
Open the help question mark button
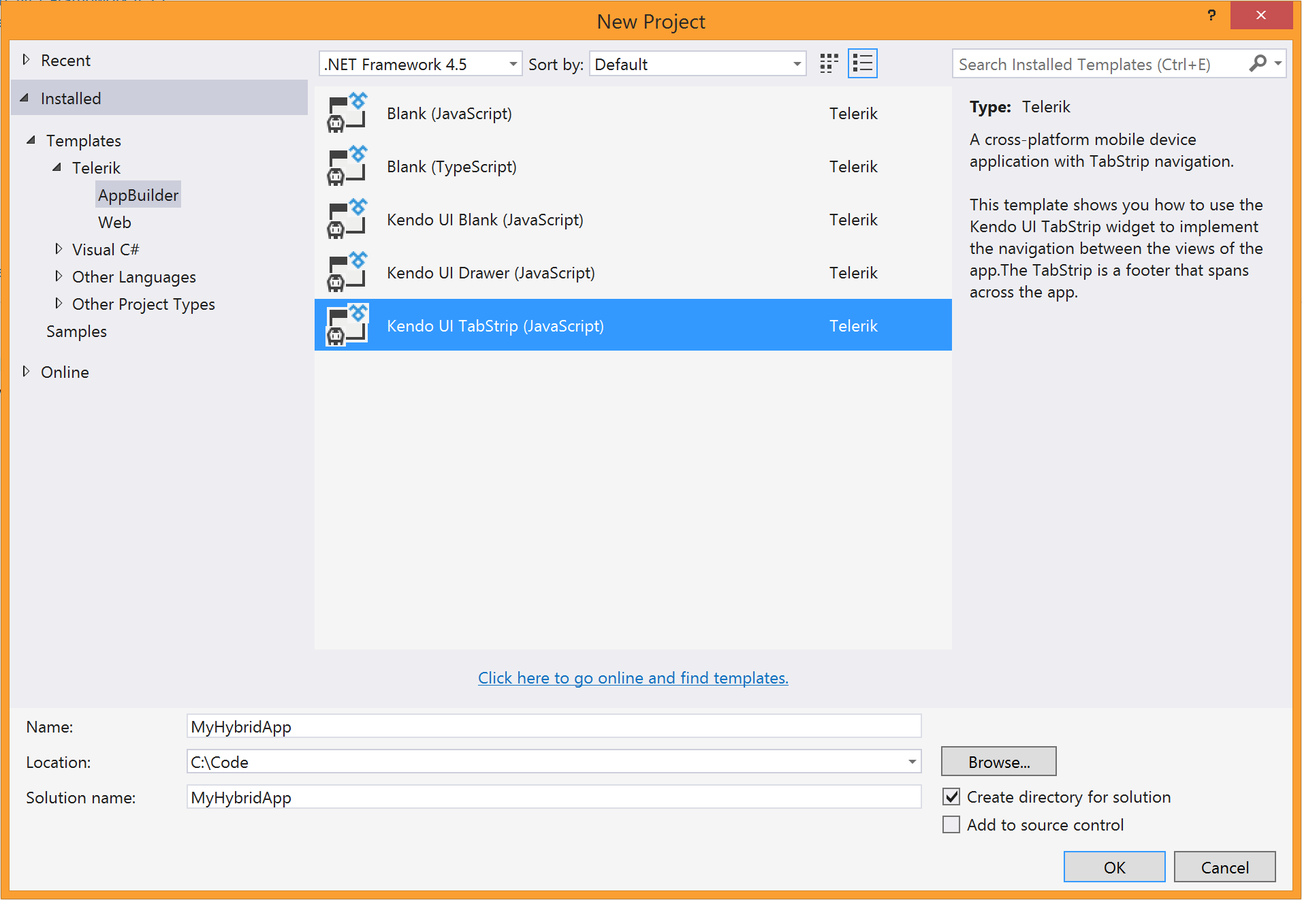point(1212,15)
